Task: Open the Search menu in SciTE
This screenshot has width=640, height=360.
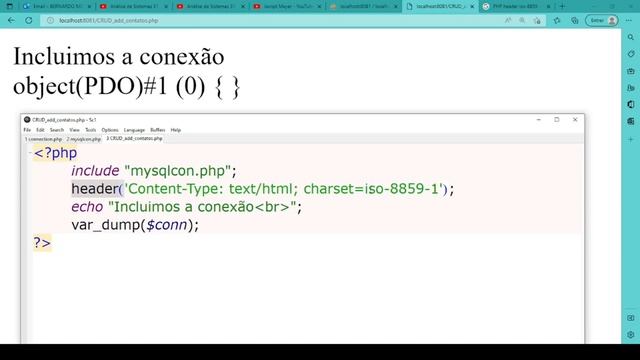Action: click(57, 130)
